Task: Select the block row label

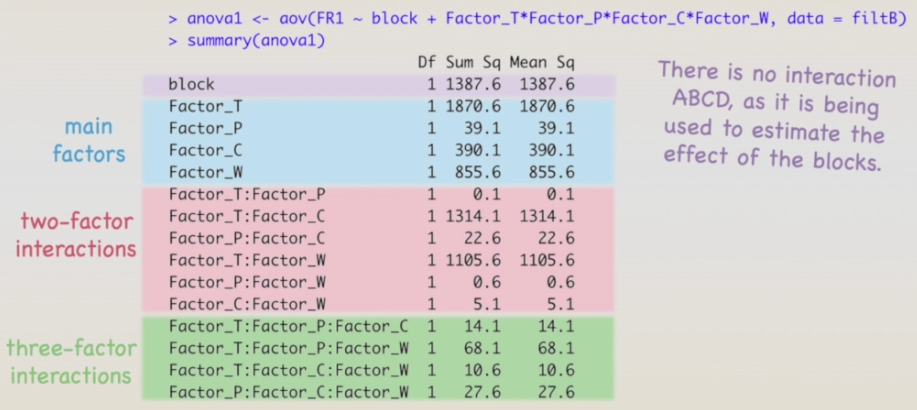Action: [191, 85]
